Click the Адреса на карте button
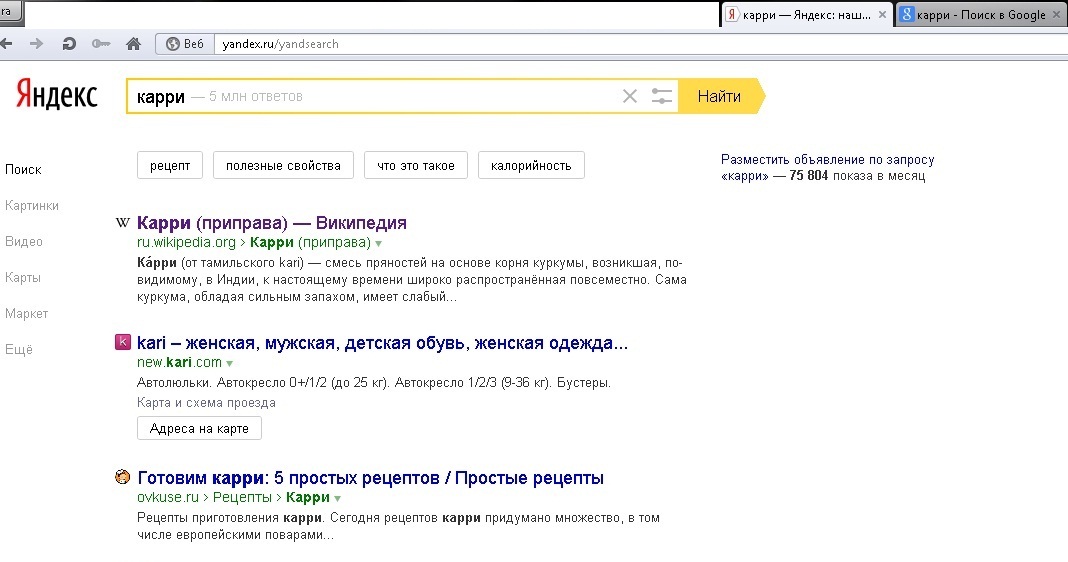Image resolution: width=1068 pixels, height=562 pixels. 199,428
